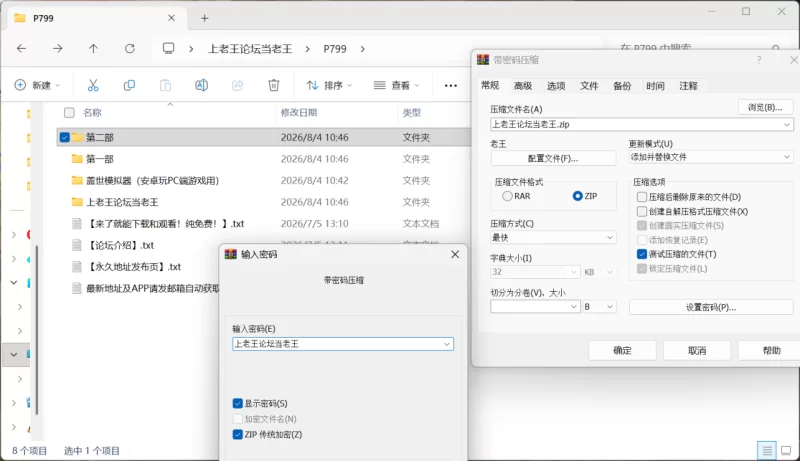This screenshot has width=800, height=461.
Task: Click the Explorer back arrow
Action: pyautogui.click(x=21, y=48)
